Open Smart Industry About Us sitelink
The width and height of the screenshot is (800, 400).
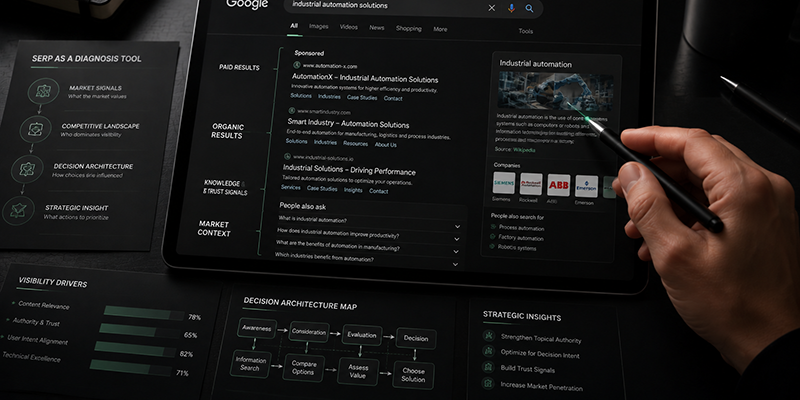(386, 145)
